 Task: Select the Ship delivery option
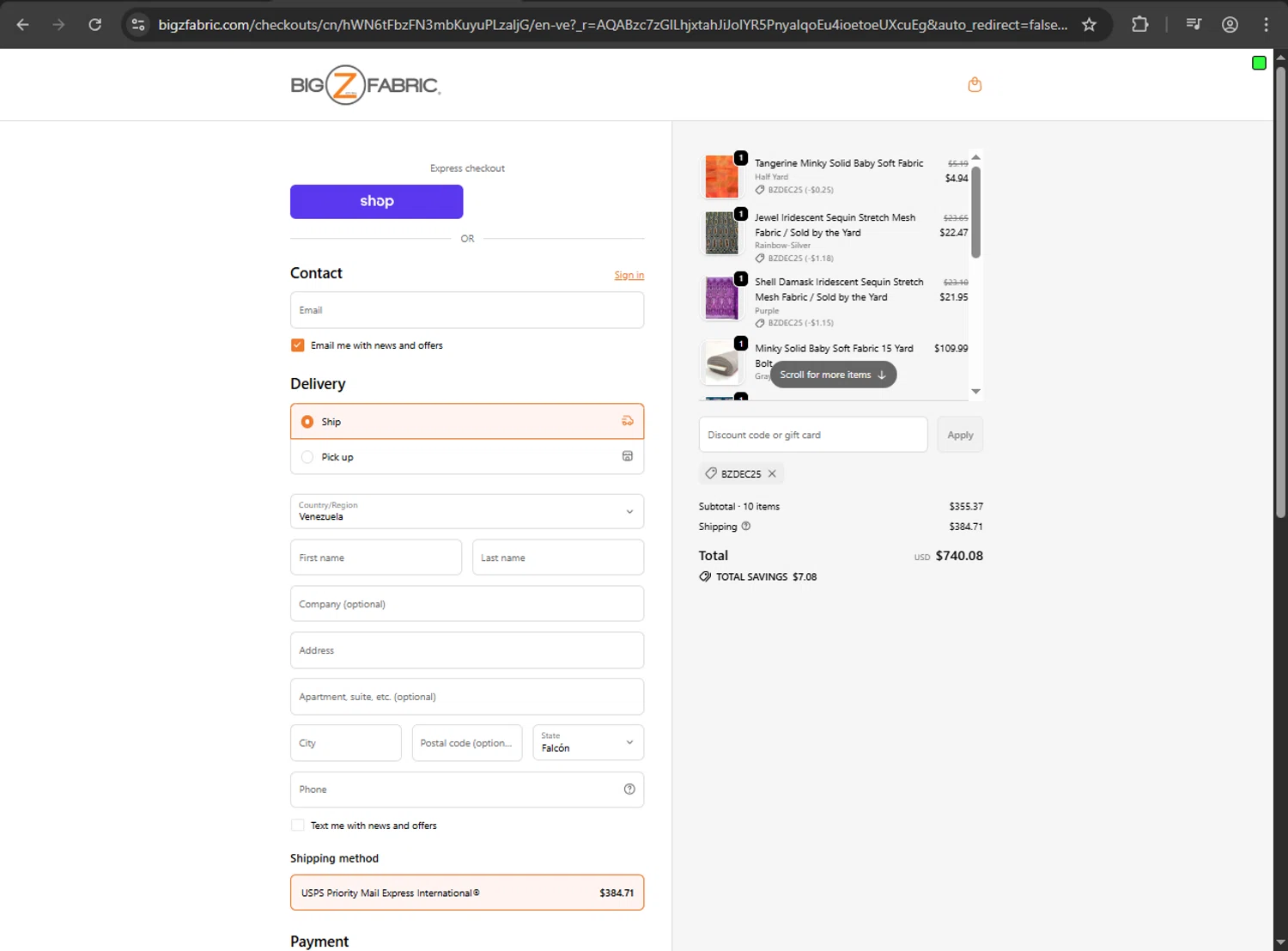pos(467,421)
